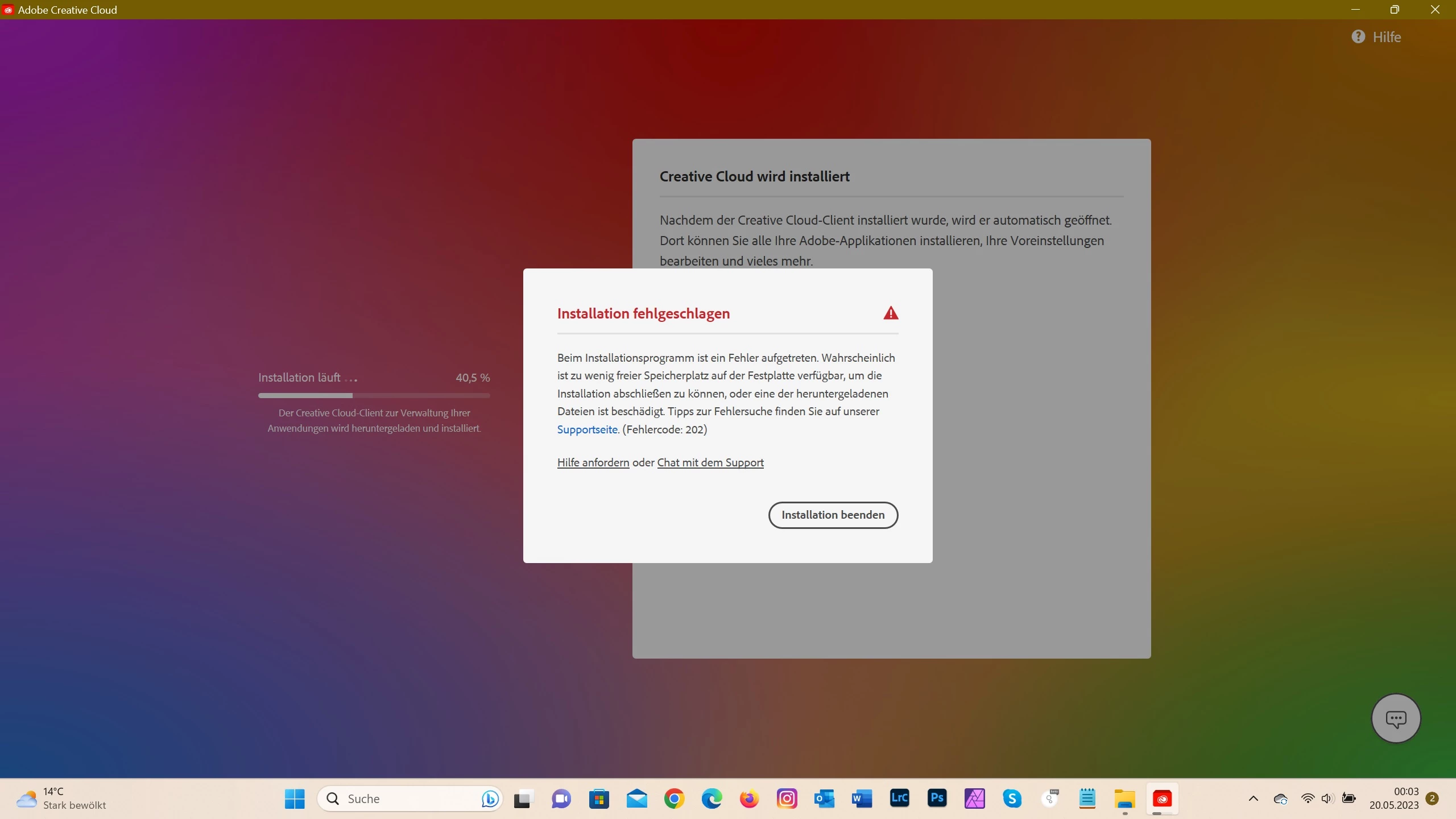This screenshot has width=1456, height=819.
Task: Expand hidden system tray icons chevron
Action: pos(1253,799)
